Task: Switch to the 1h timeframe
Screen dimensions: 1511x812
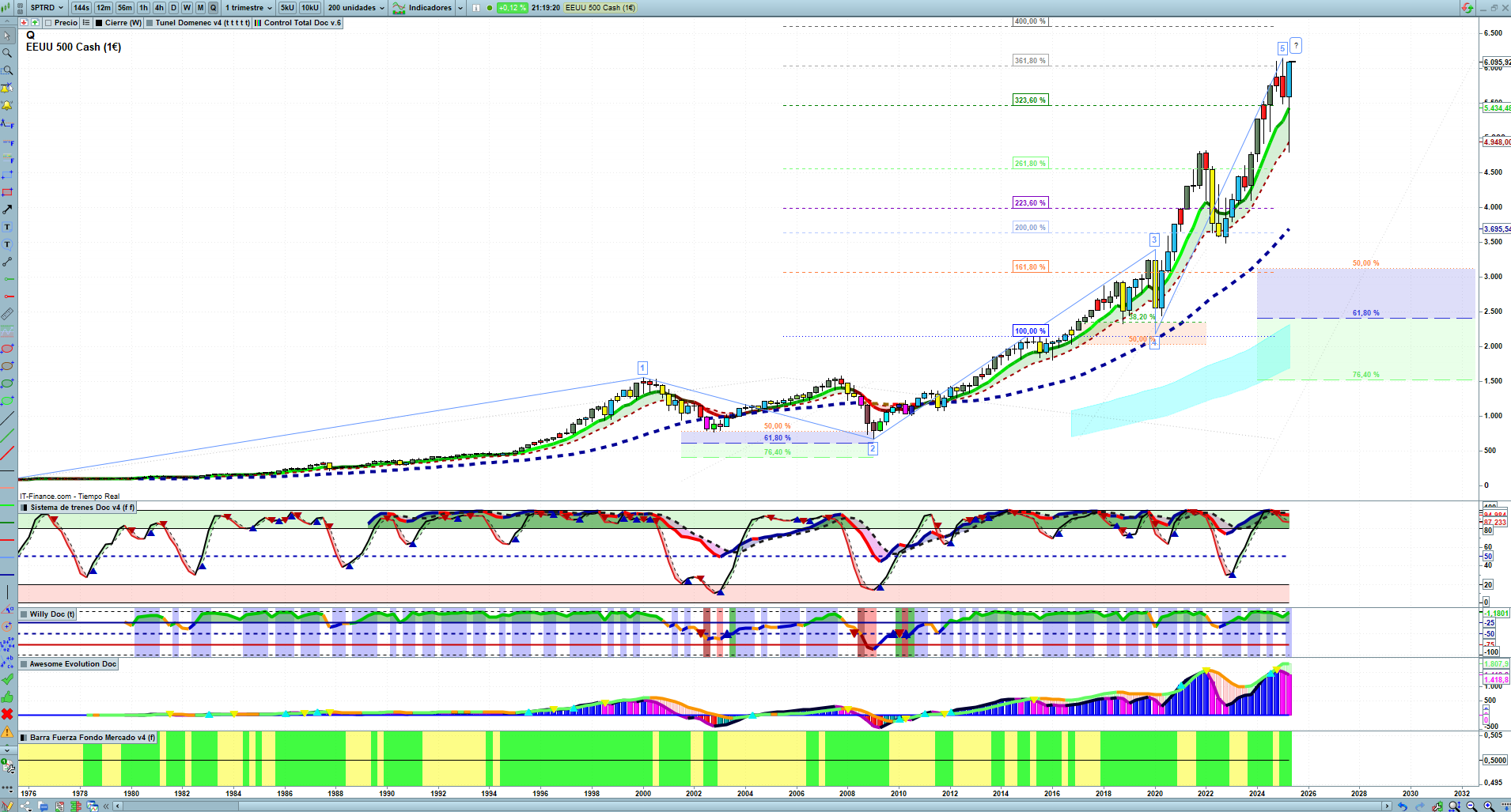Action: click(143, 8)
